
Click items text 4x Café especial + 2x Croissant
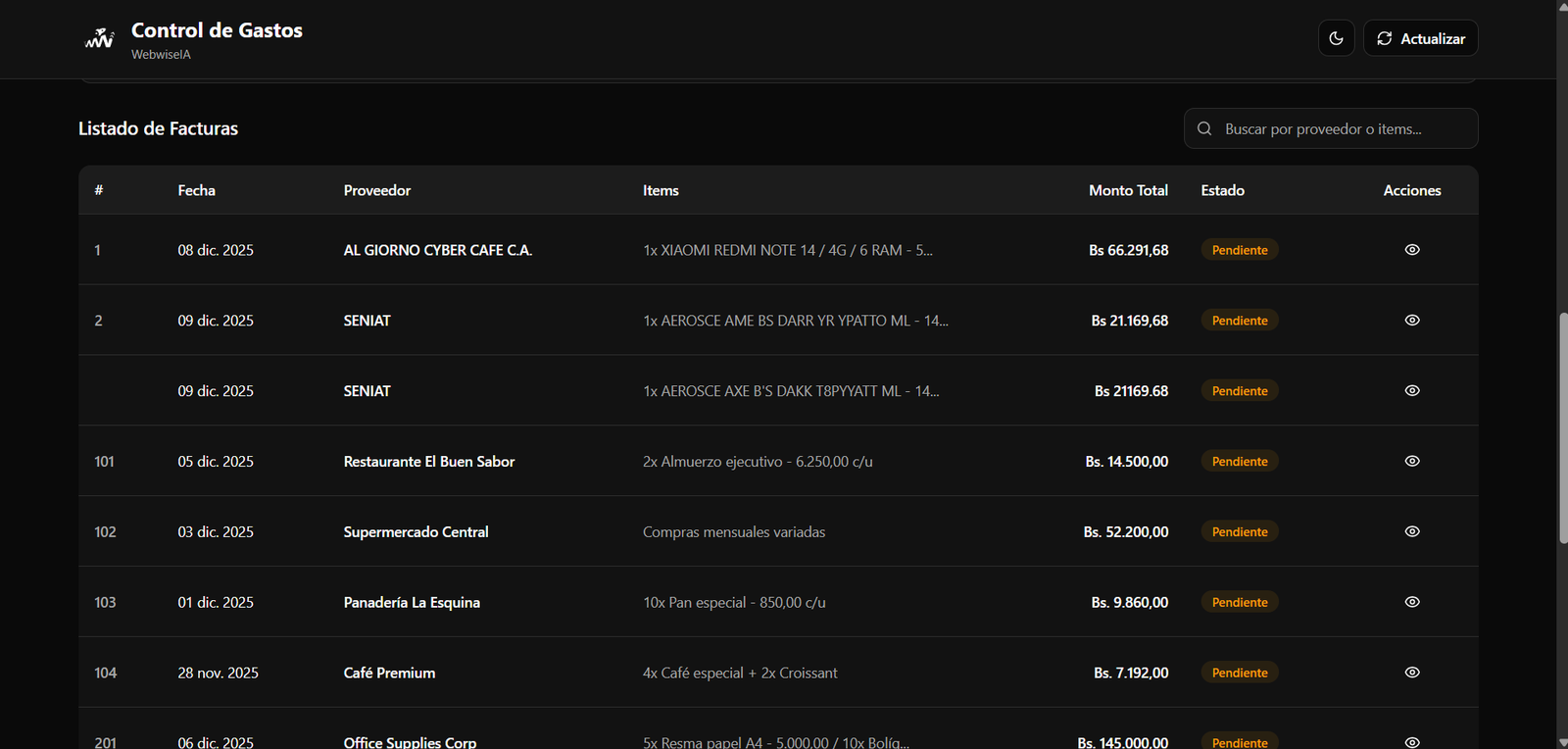pos(740,674)
